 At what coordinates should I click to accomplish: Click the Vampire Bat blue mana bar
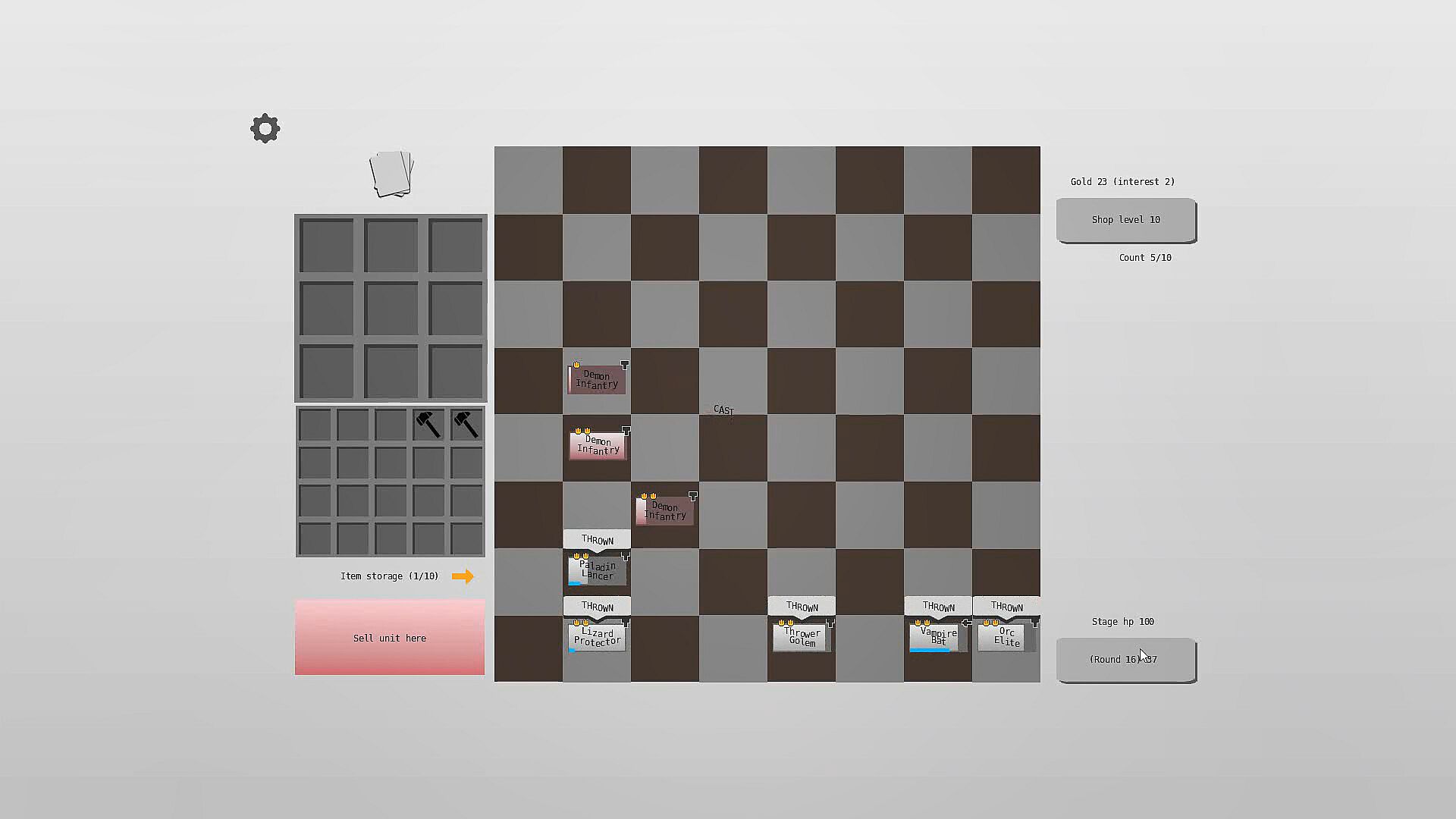pyautogui.click(x=930, y=650)
